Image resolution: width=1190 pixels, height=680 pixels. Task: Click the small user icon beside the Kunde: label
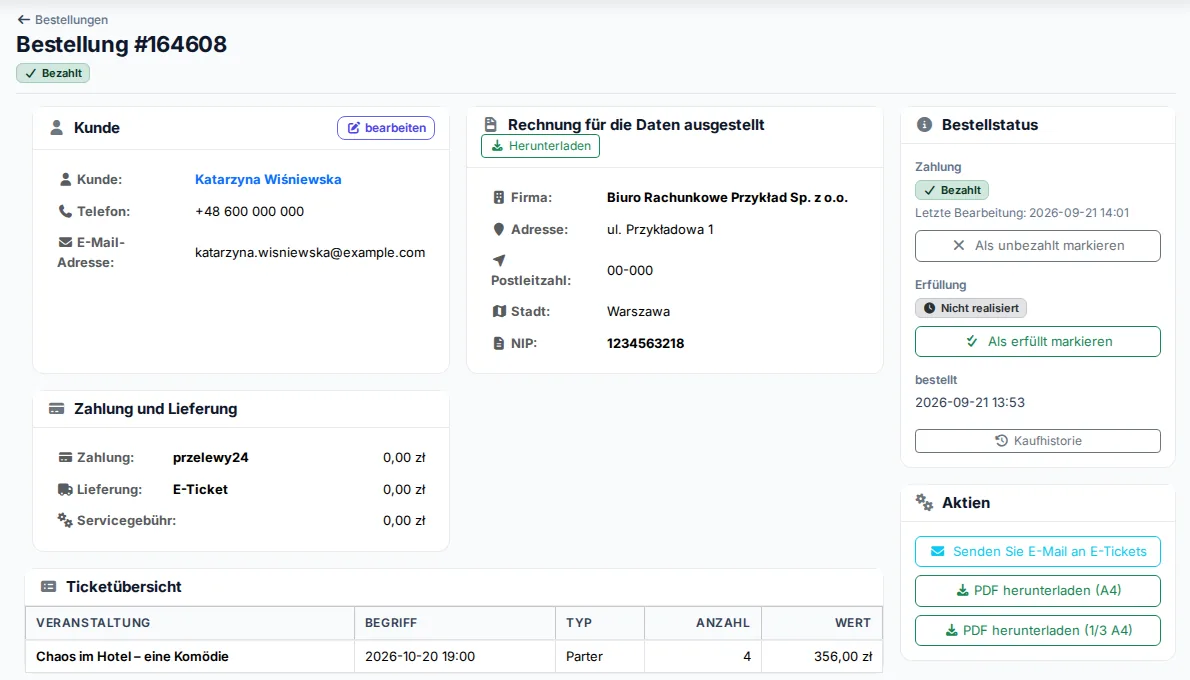click(65, 179)
